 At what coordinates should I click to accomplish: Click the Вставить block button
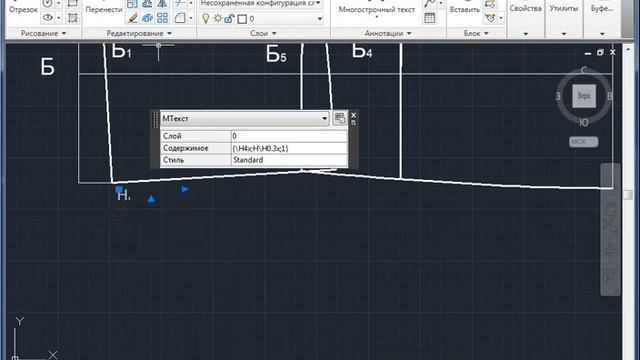pos(464,9)
